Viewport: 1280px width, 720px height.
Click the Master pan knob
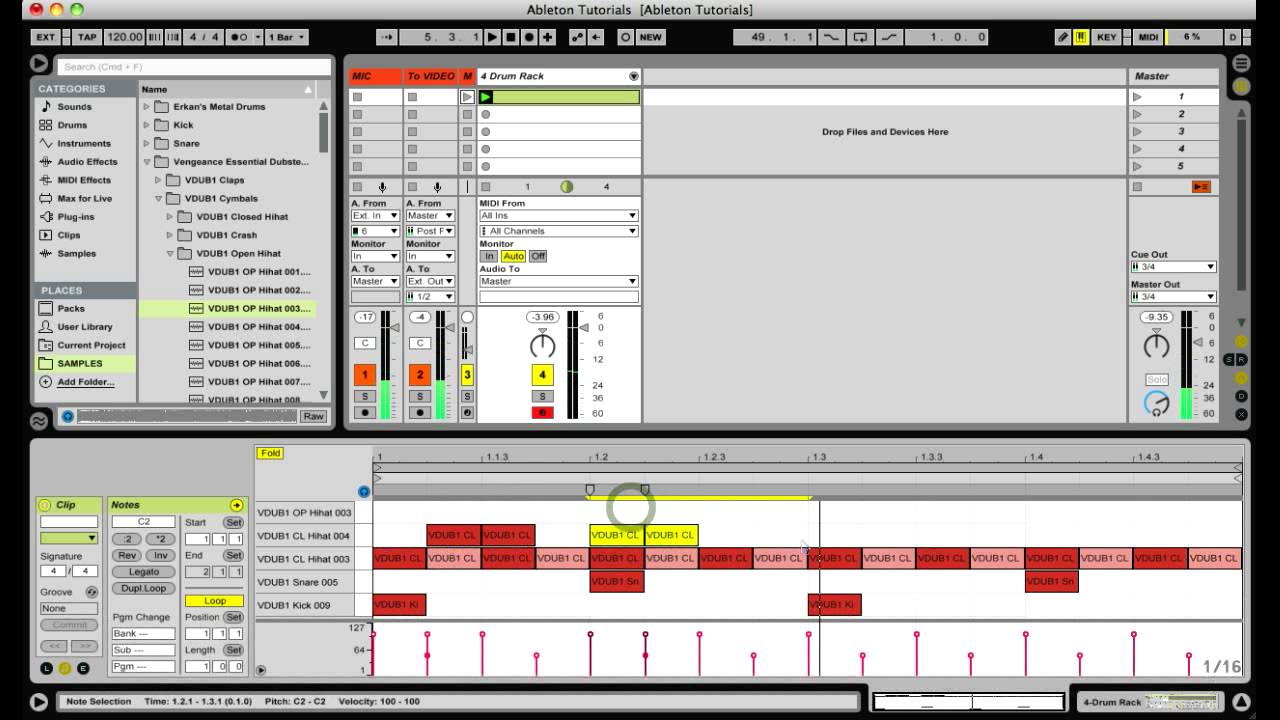click(x=1156, y=345)
